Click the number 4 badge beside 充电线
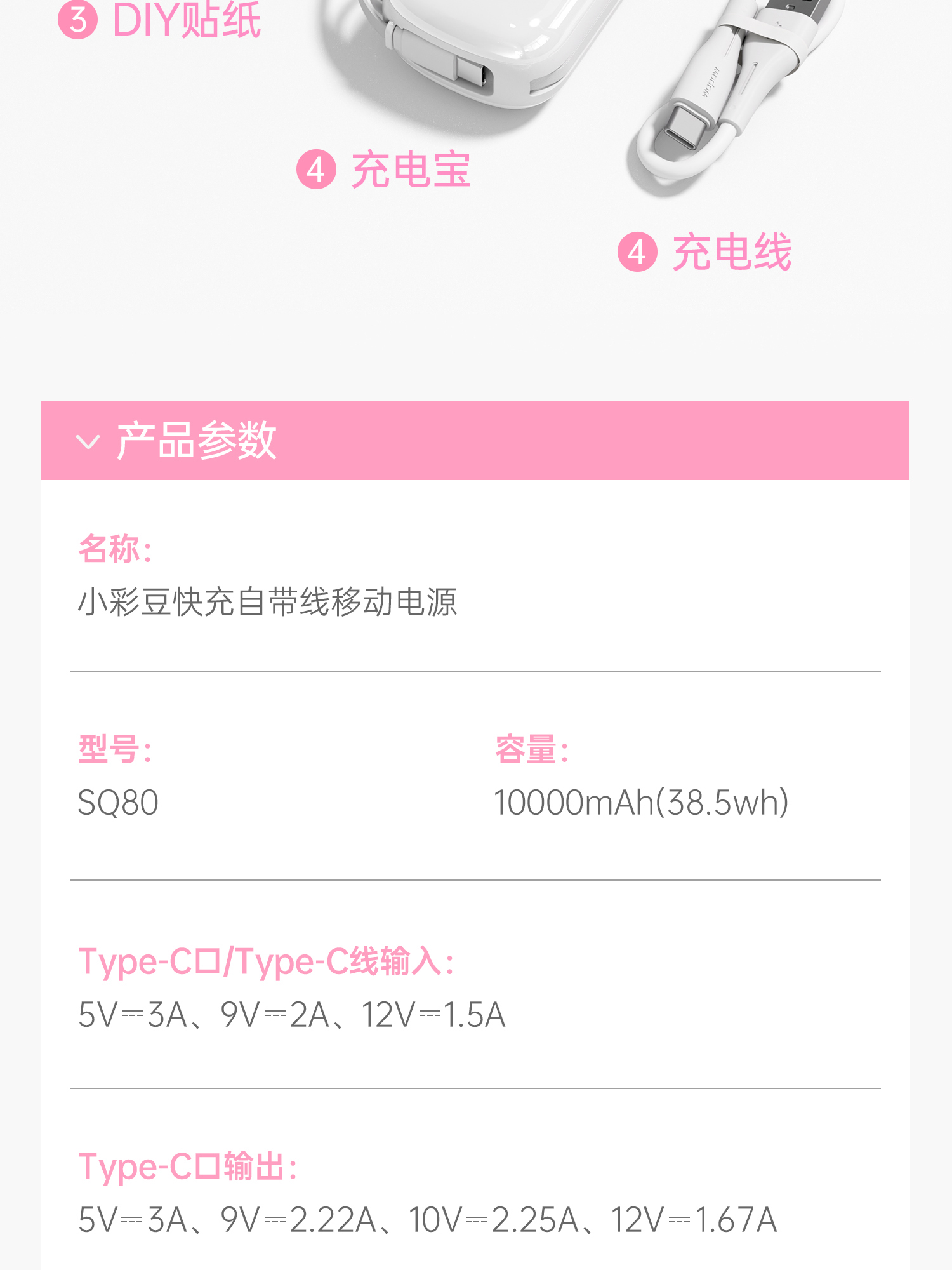This screenshot has width=952, height=1270. coord(637,252)
